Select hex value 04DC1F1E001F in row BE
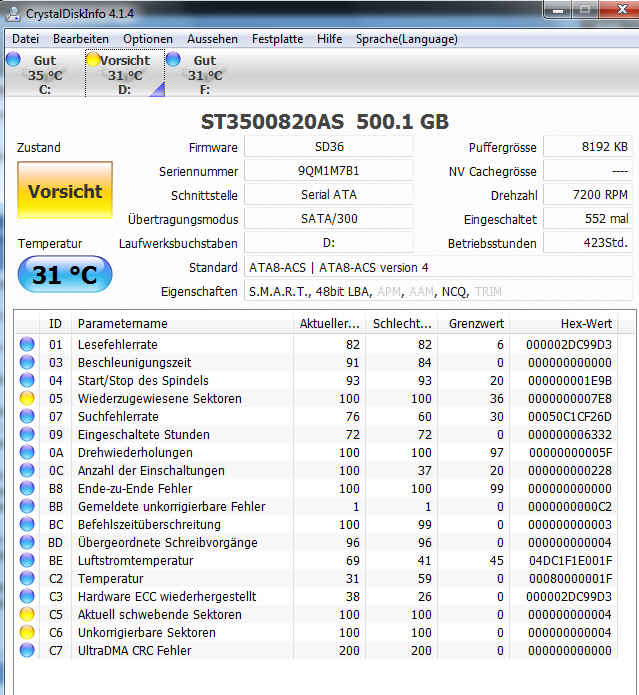This screenshot has height=695, width=639. click(570, 560)
